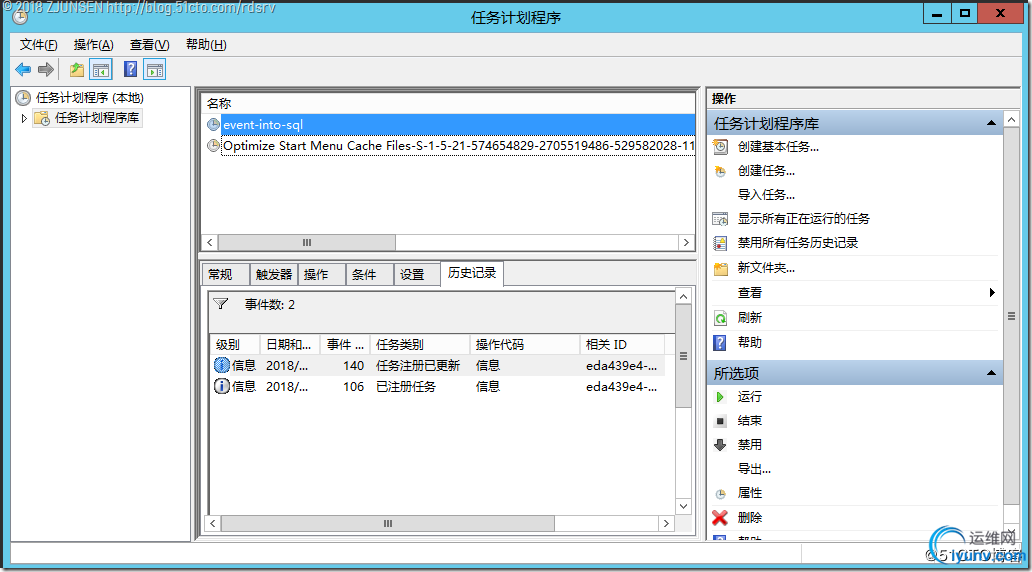
Task: Click history pane horizontal scrollbar right arrow
Action: pyautogui.click(x=666, y=523)
